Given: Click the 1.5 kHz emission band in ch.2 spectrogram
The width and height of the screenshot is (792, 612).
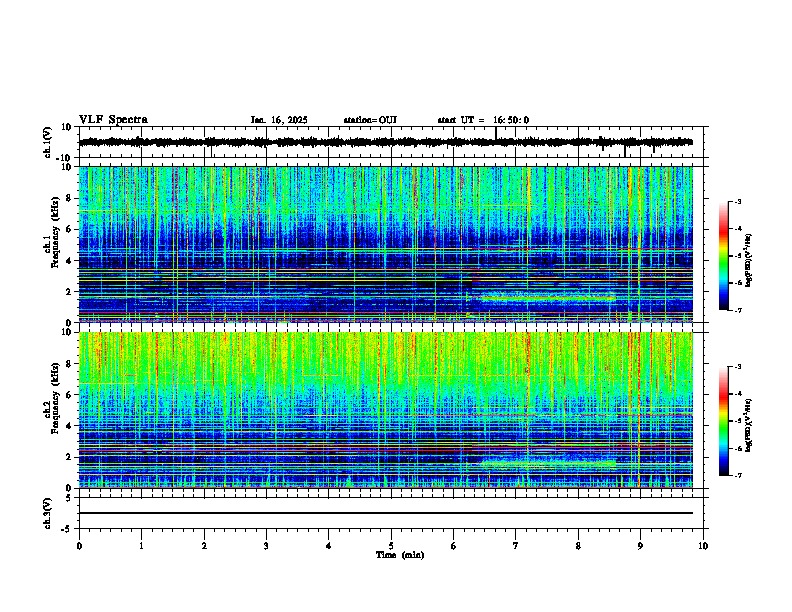Looking at the screenshot, I should point(548,463).
